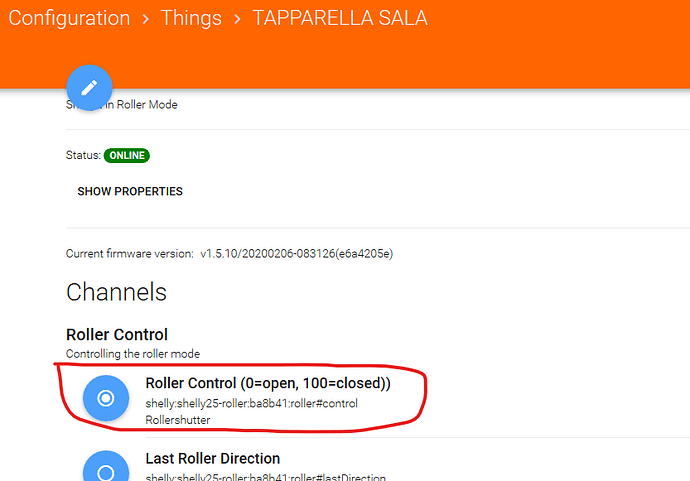Click the Rollershutter item type label

[x=179, y=419]
